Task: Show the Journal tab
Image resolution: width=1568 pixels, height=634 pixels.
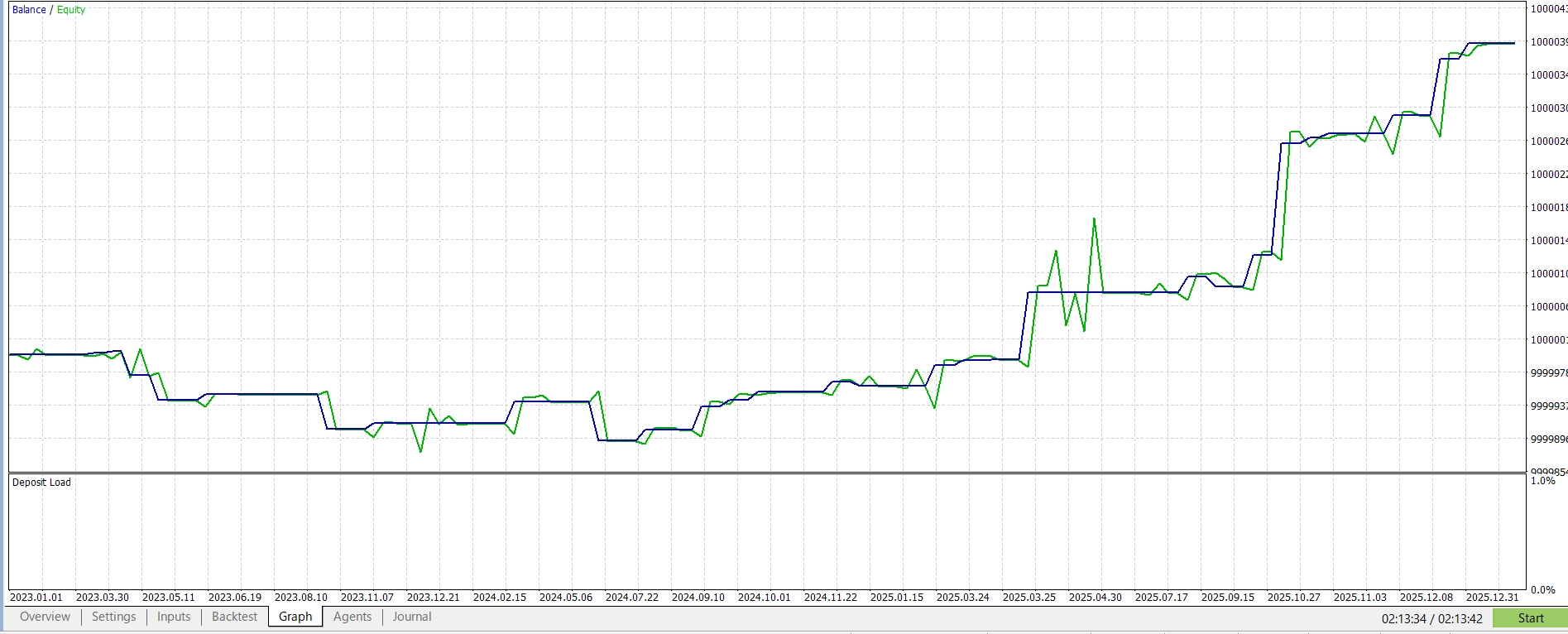Action: tap(412, 617)
